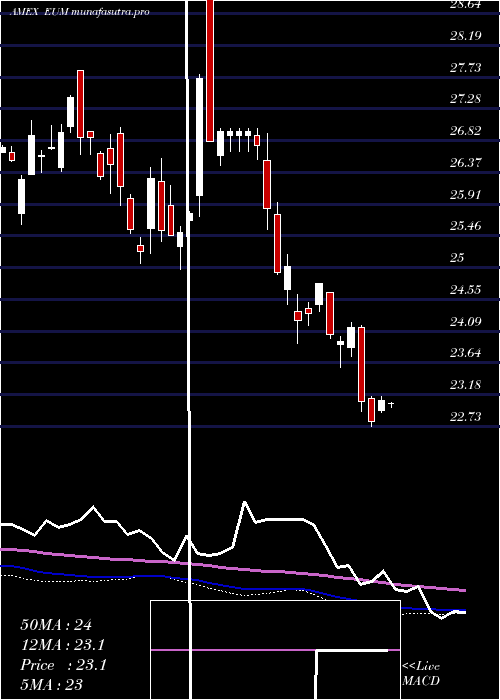The image size is (500, 700).
Task: Select the 25.46 price axis label
Action: 466,226
